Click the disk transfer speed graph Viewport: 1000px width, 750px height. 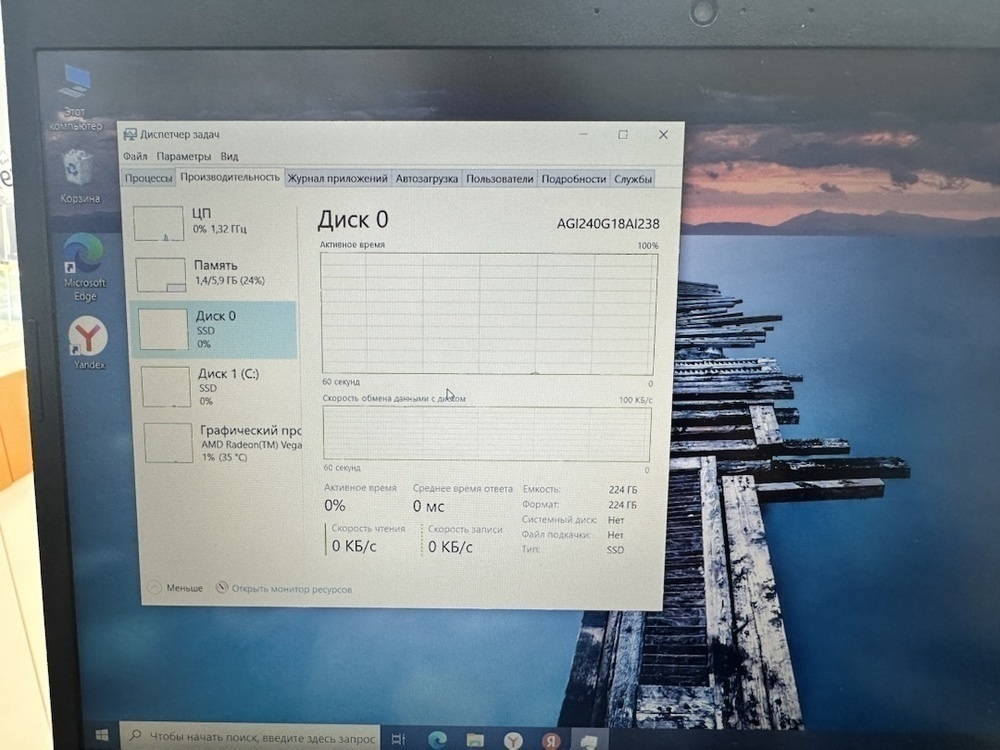coord(487,434)
